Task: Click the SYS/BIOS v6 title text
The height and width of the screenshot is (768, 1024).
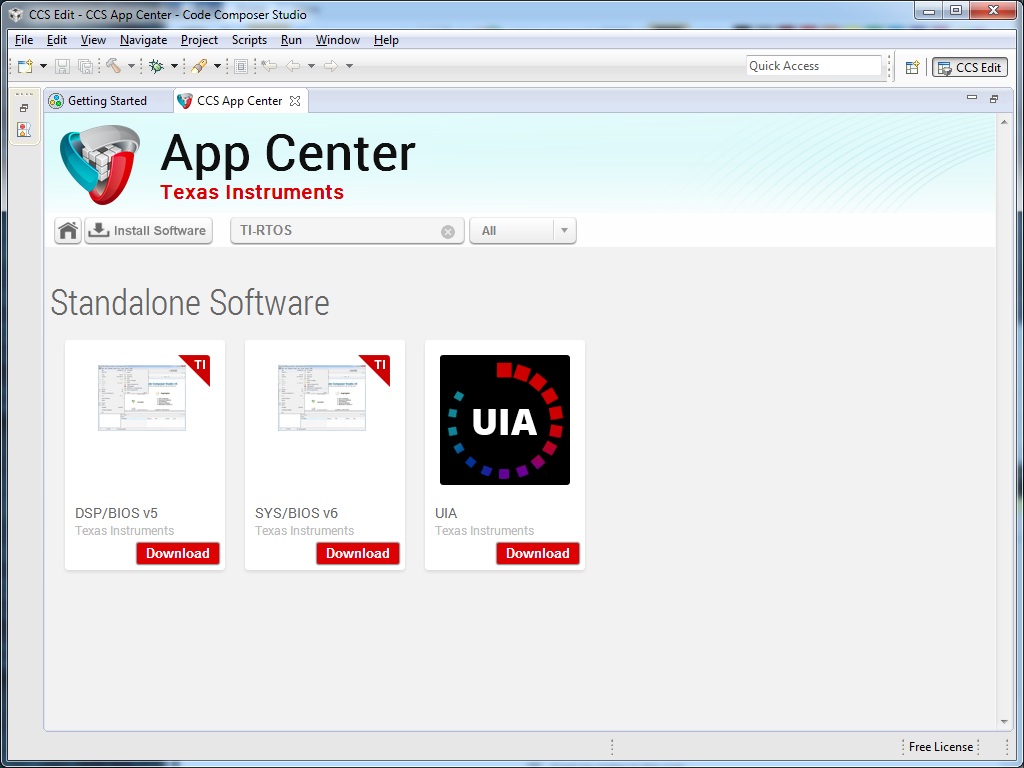Action: [x=296, y=513]
